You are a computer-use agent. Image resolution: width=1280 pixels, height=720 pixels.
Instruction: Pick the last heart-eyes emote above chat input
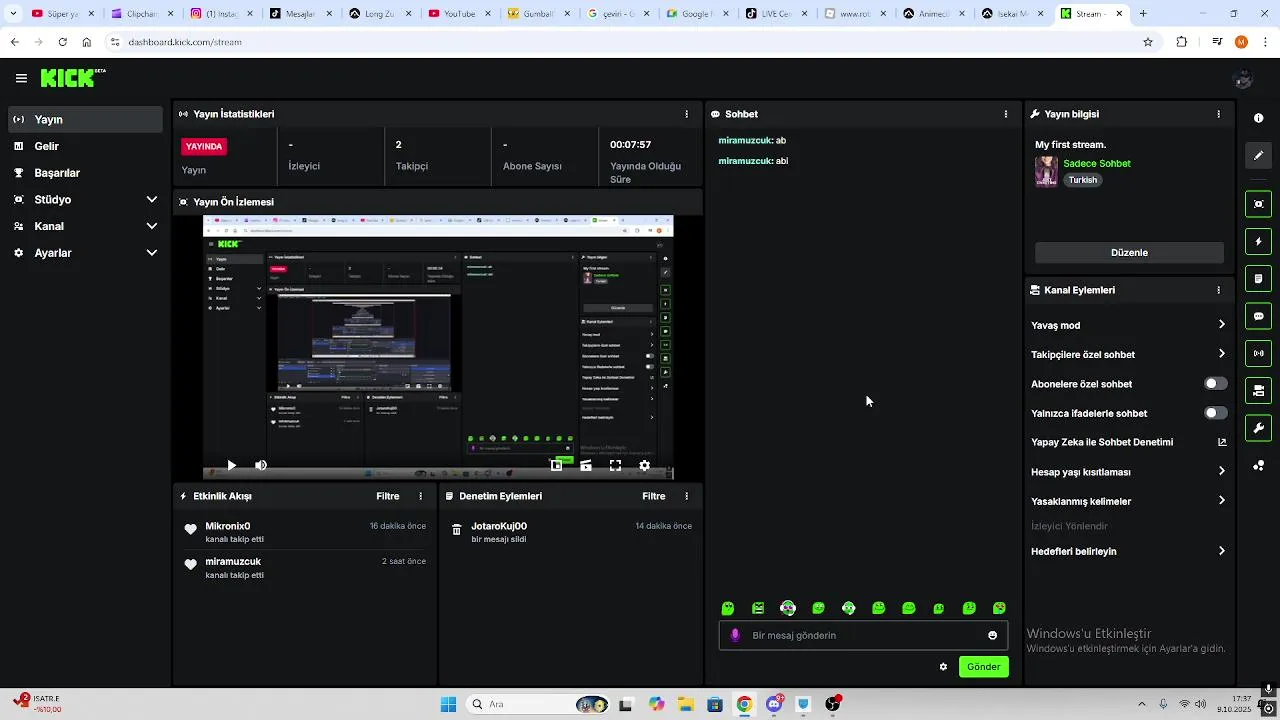point(999,608)
